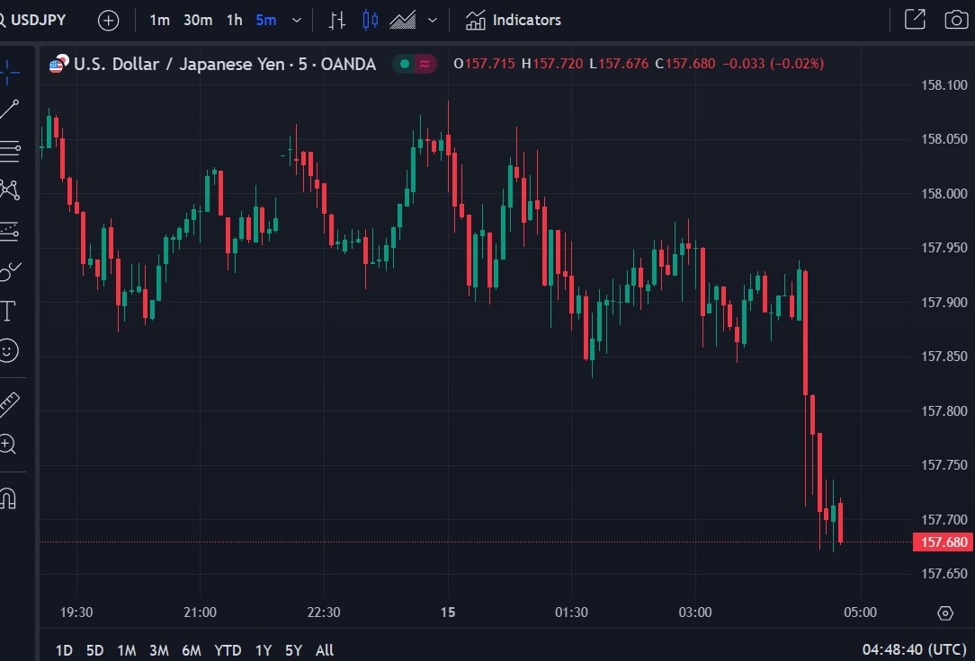
Task: Expand the chart style dropdown arrow
Action: click(x=432, y=20)
